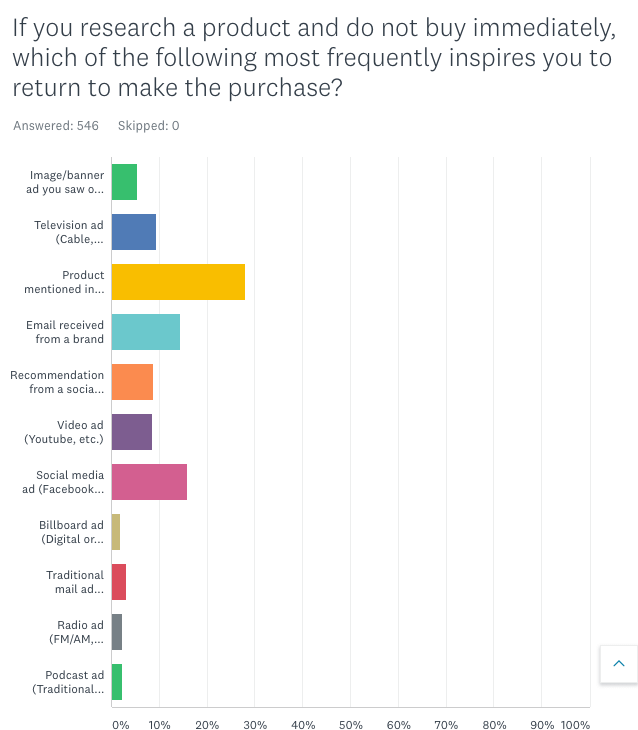Click the survey question title text
This screenshot has width=638, height=730.
[312, 57]
